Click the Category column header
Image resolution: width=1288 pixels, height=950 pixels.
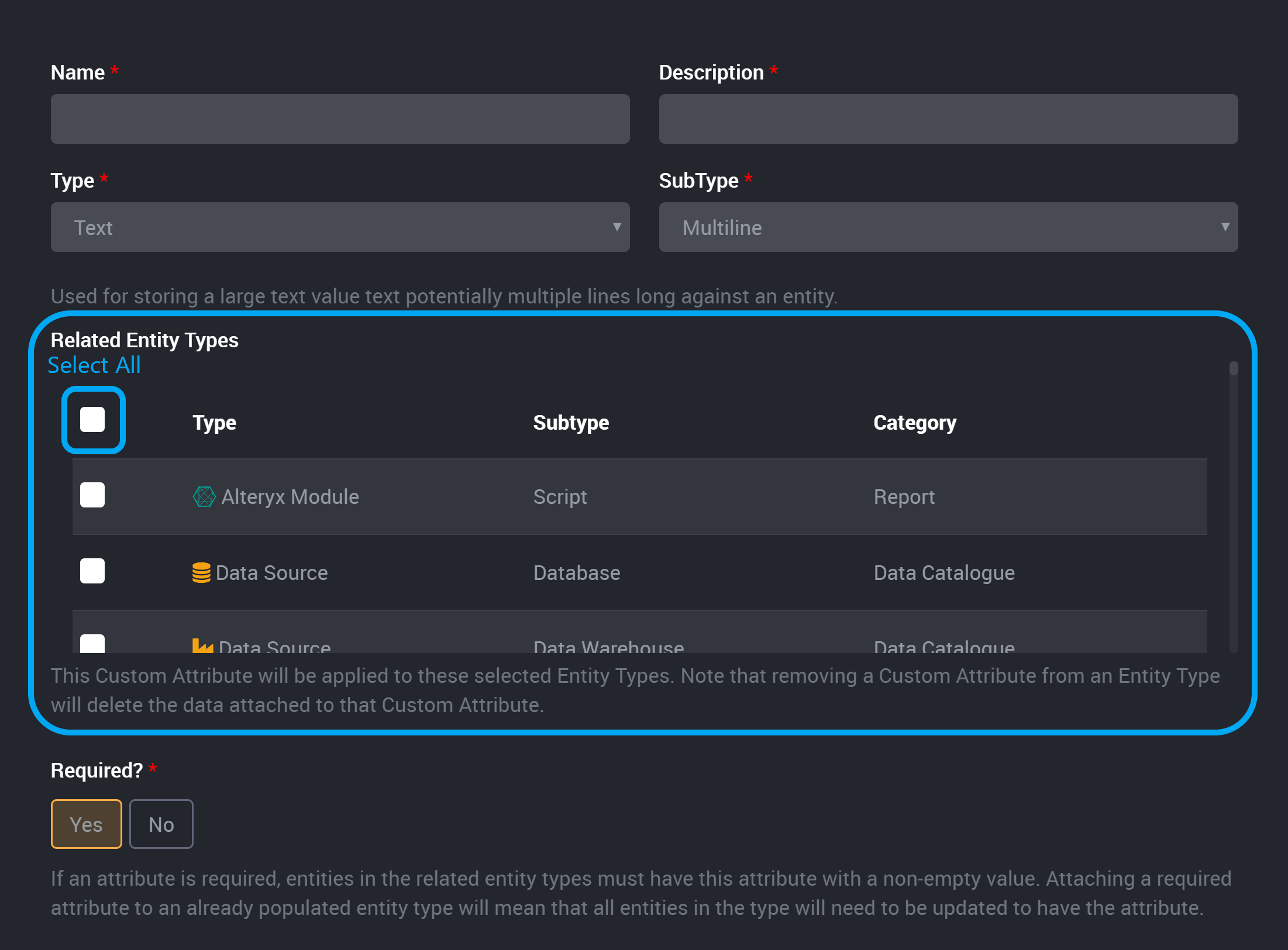click(914, 422)
